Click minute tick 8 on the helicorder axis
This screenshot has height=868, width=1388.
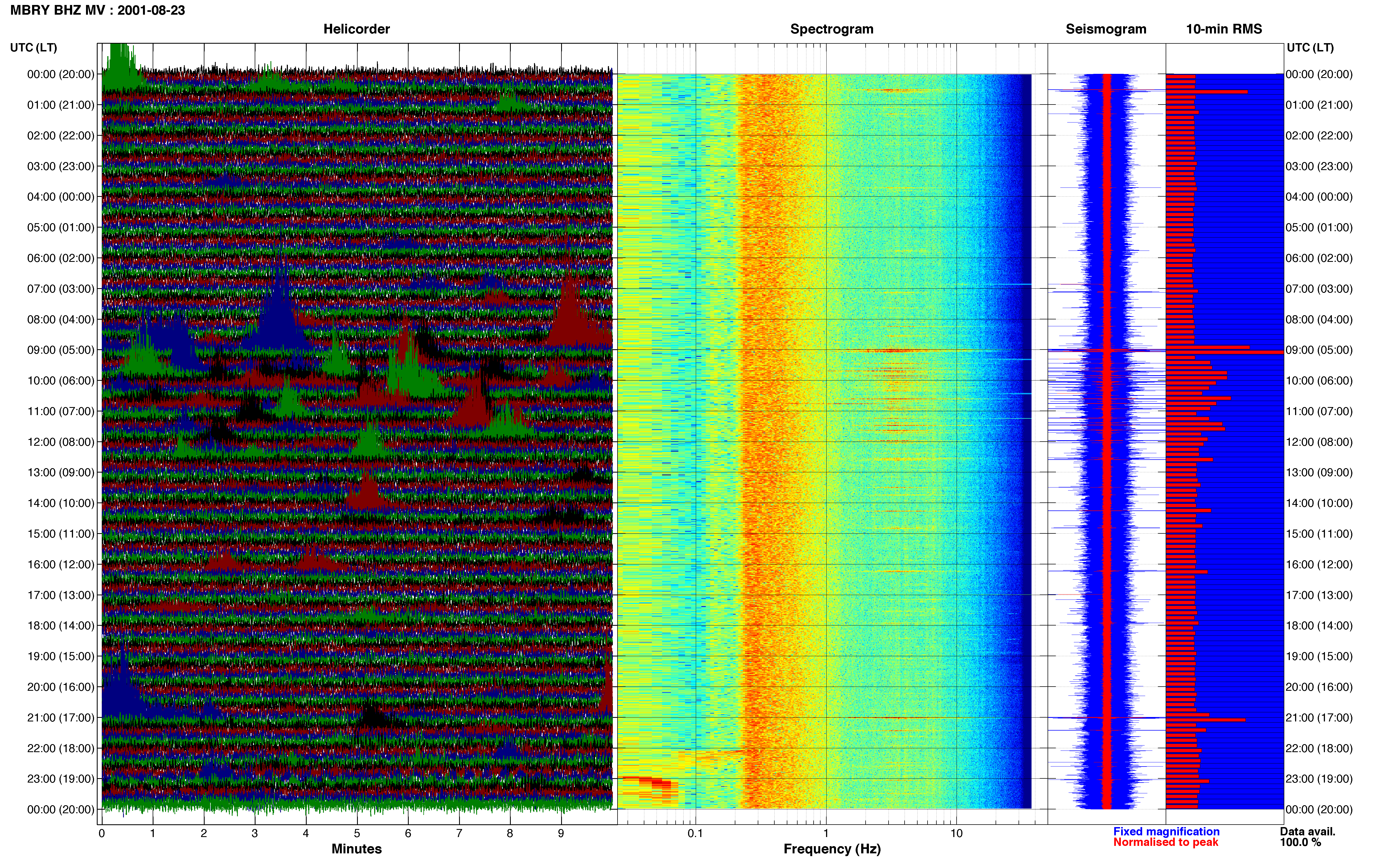click(510, 833)
